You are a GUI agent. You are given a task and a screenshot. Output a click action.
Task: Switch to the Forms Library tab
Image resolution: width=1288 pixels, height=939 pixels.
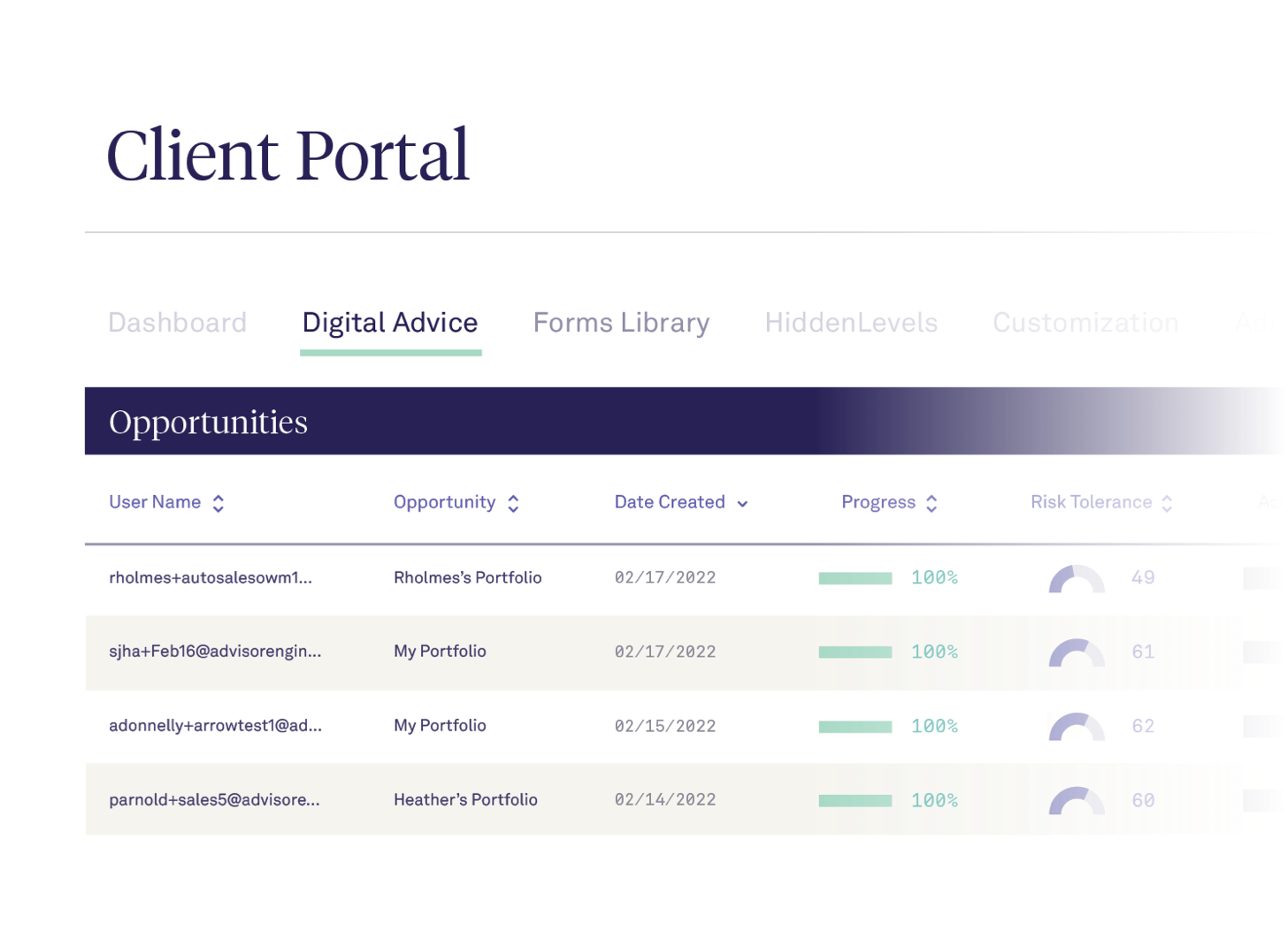point(620,322)
